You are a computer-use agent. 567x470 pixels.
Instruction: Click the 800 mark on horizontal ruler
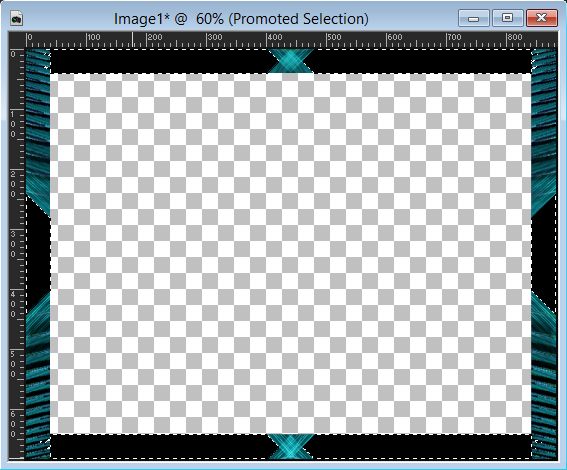[515, 37]
